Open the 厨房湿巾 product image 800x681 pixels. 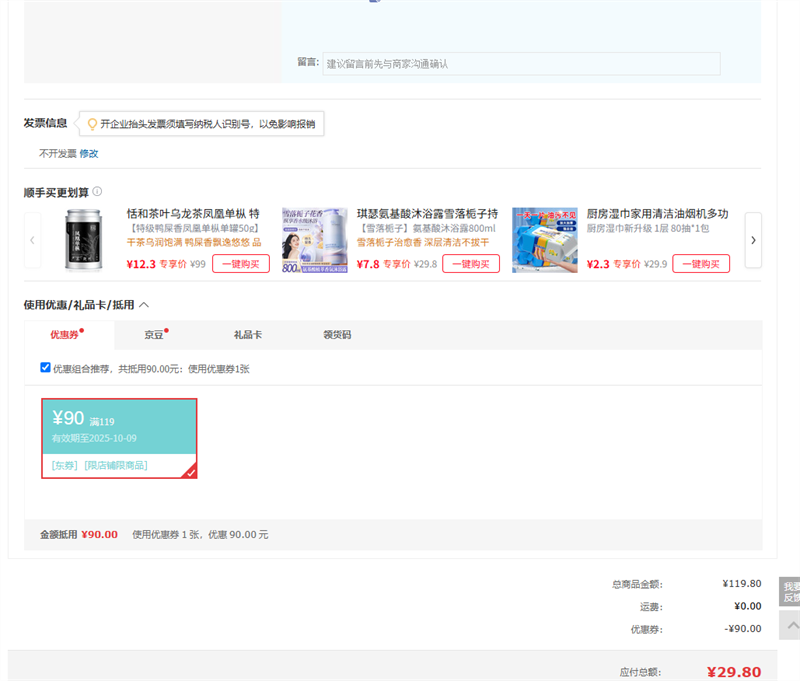[x=544, y=240]
